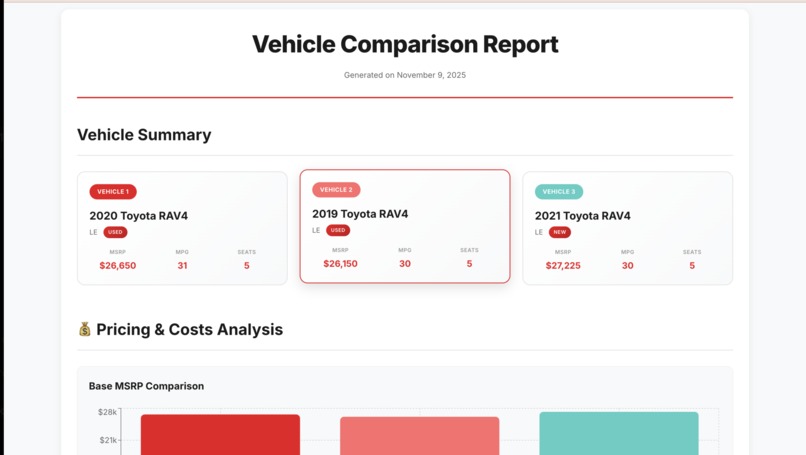
Task: Click the USED tag on 2020 RAV4
Action: point(115,232)
